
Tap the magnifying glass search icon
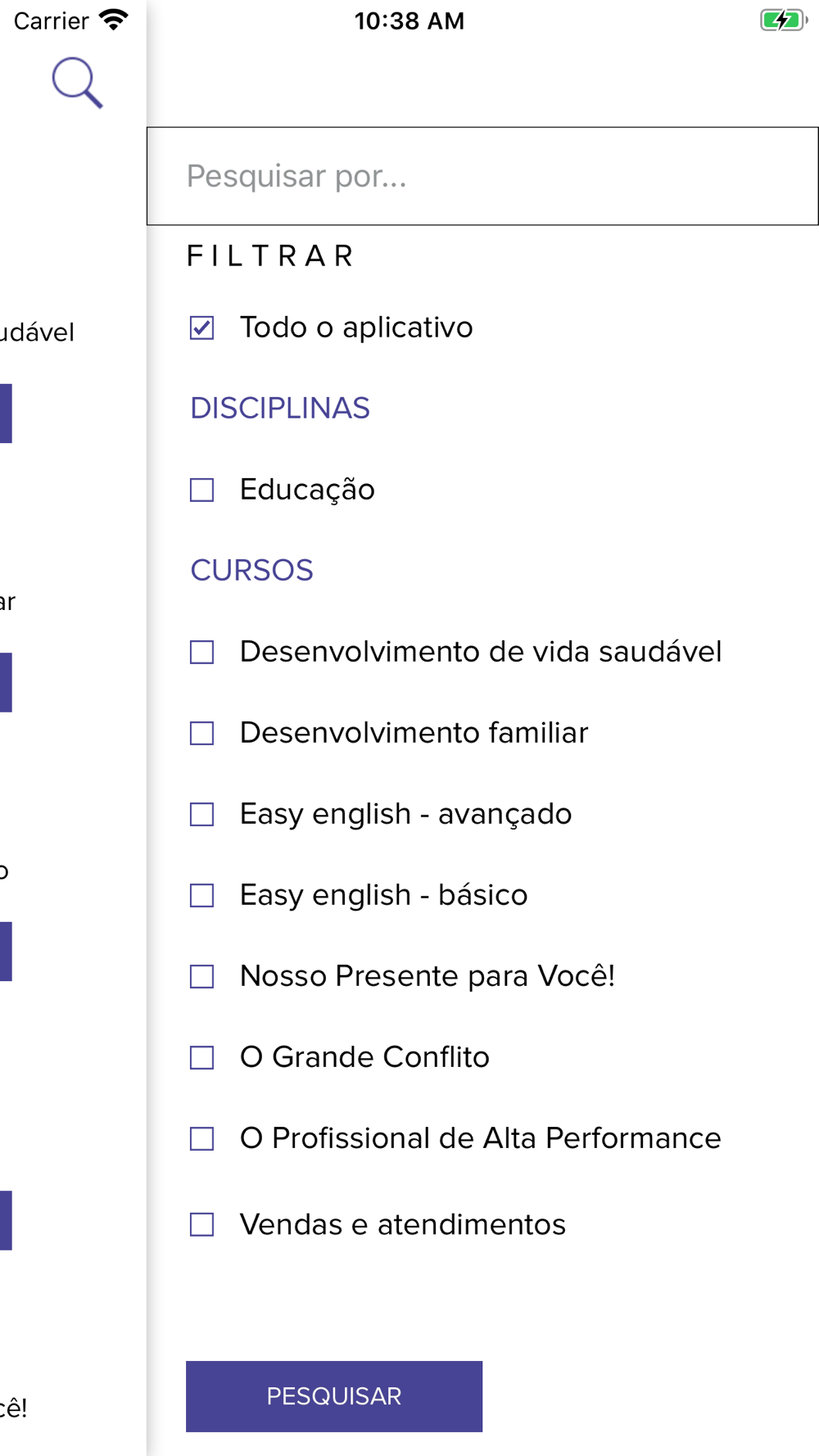click(x=77, y=82)
